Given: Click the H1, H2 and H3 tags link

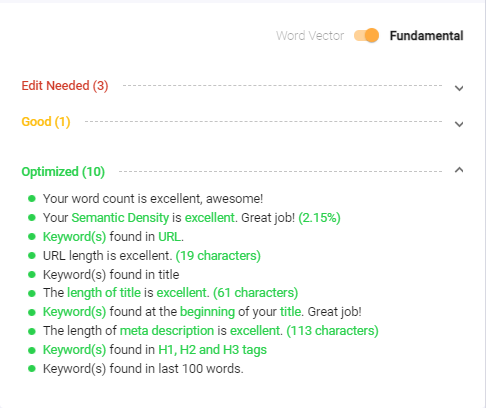Looking at the screenshot, I should (212, 350).
